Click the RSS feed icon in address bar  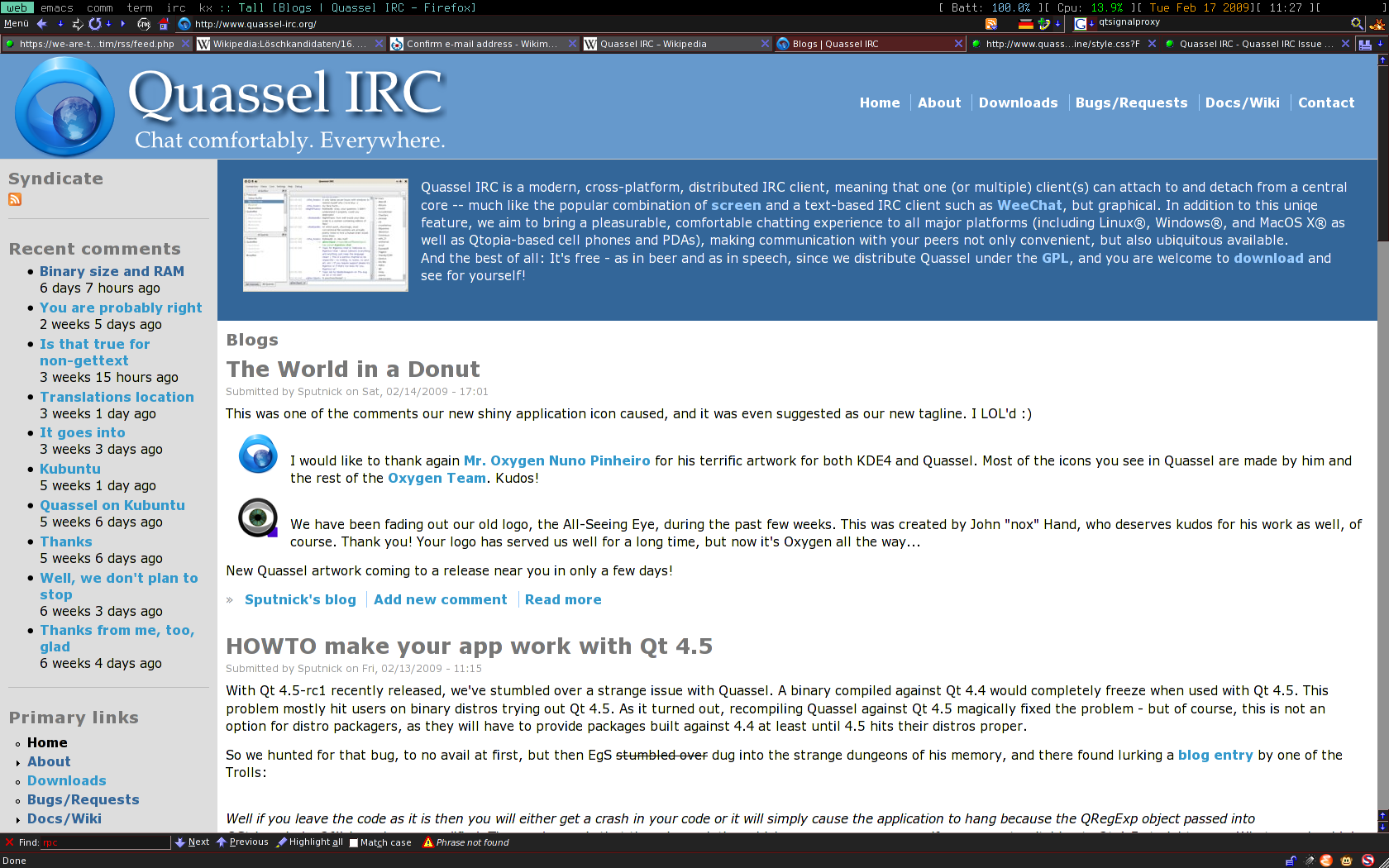pyautogui.click(x=991, y=24)
